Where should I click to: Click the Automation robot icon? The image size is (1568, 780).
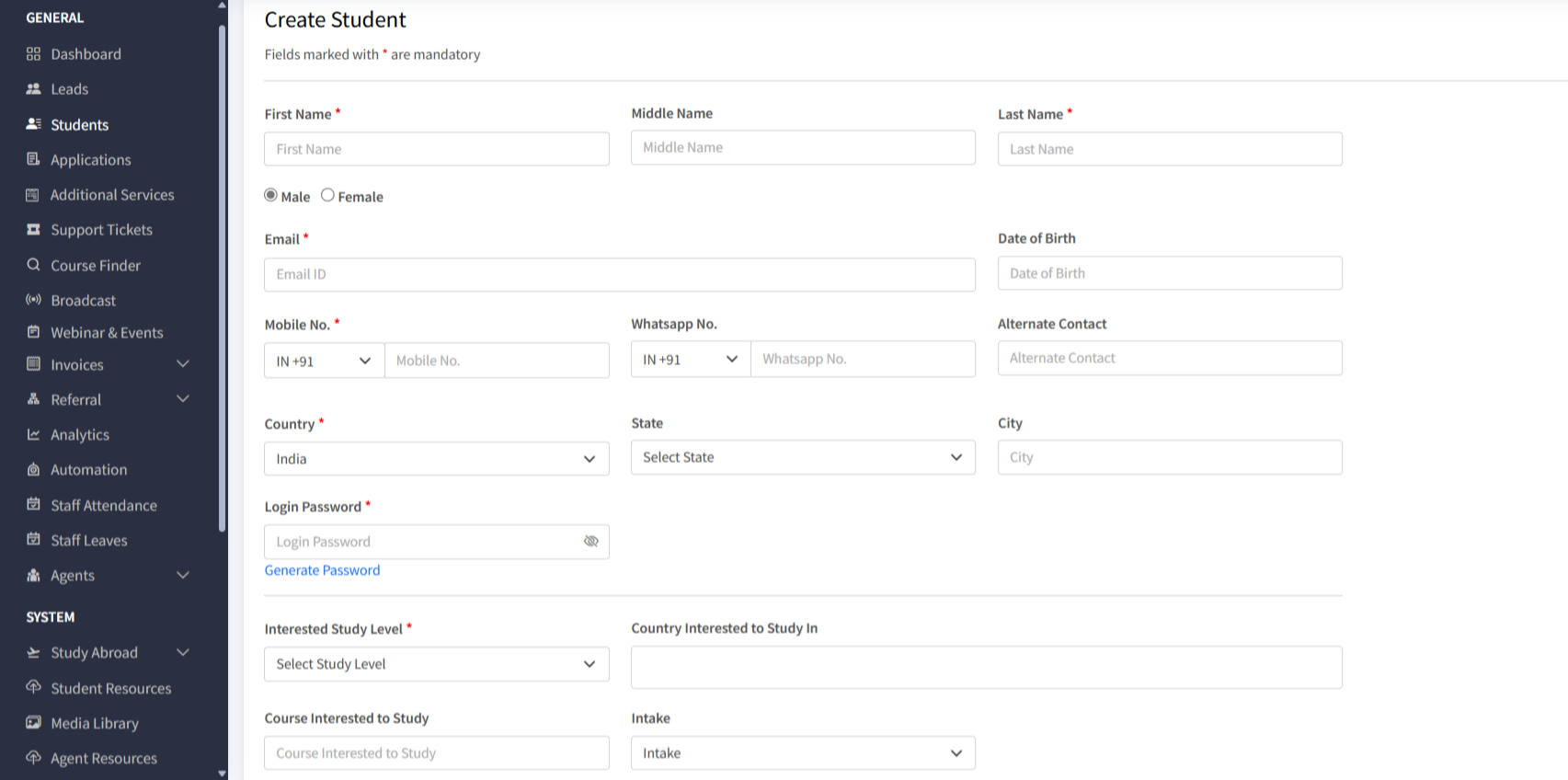click(34, 470)
